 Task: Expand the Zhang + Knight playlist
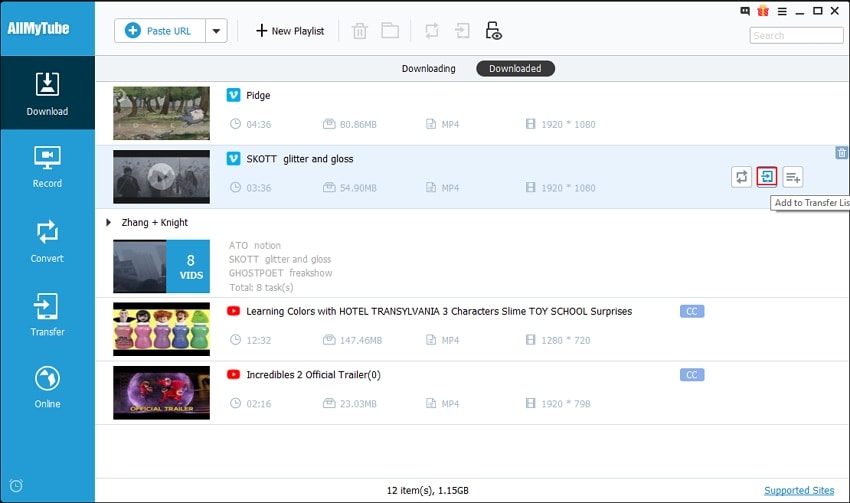[108, 222]
